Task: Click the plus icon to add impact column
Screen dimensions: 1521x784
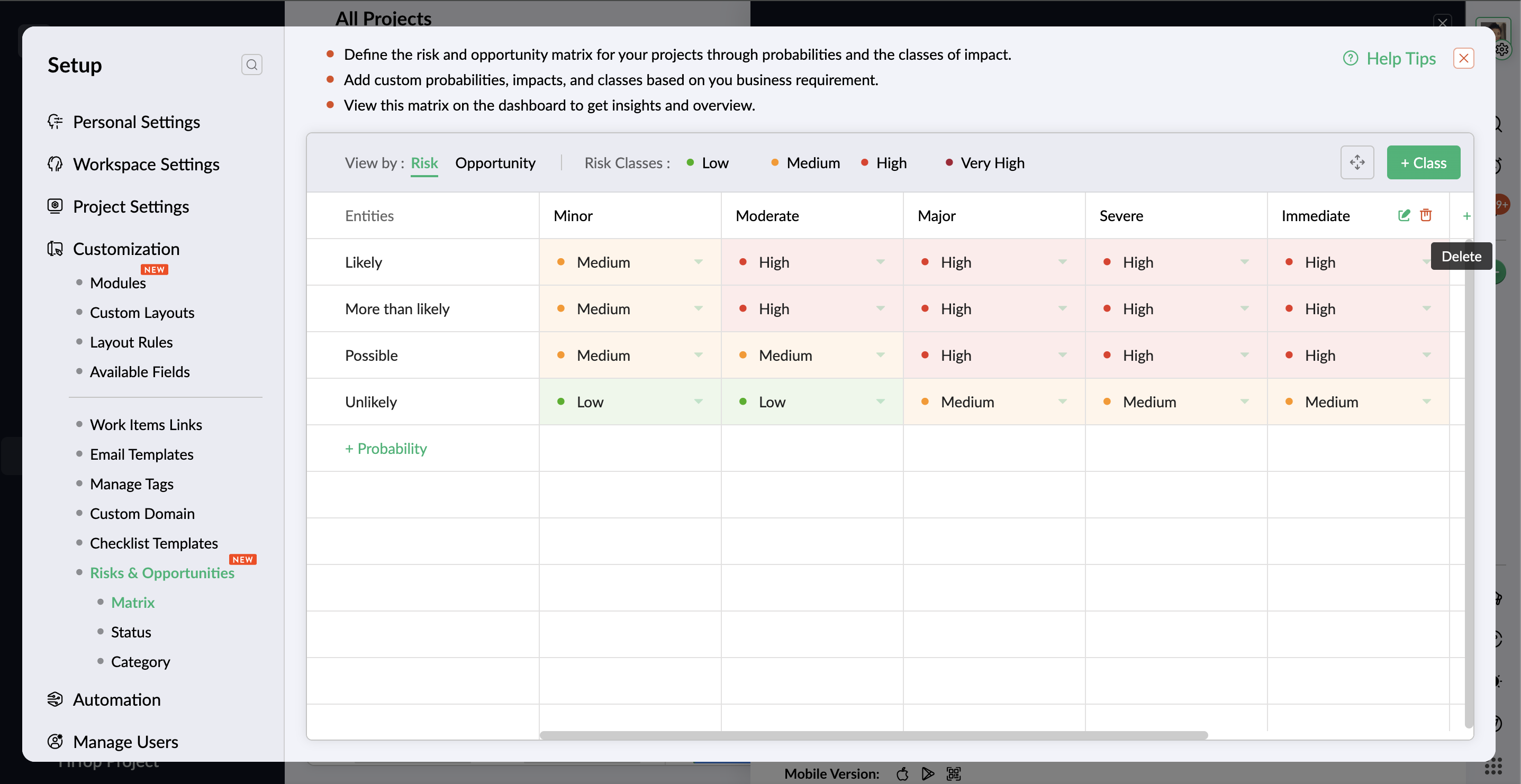Action: pos(1466,216)
